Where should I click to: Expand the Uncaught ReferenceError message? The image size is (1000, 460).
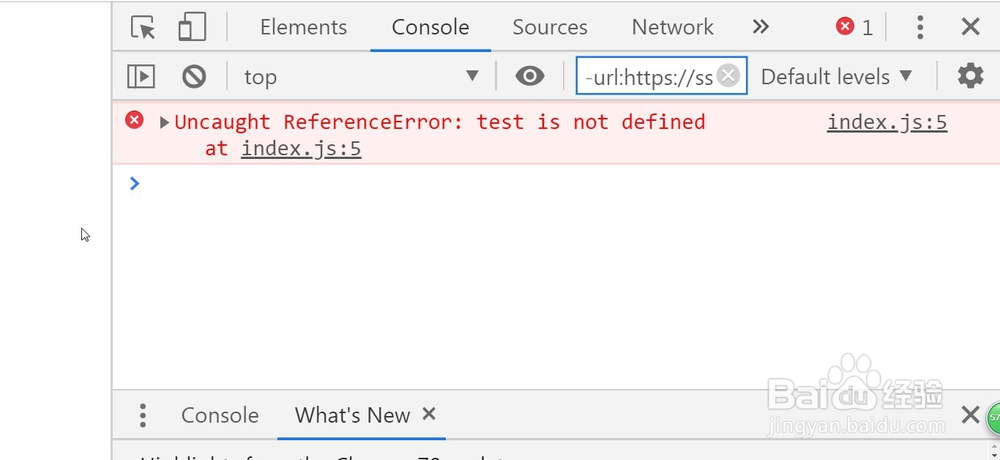[165, 122]
